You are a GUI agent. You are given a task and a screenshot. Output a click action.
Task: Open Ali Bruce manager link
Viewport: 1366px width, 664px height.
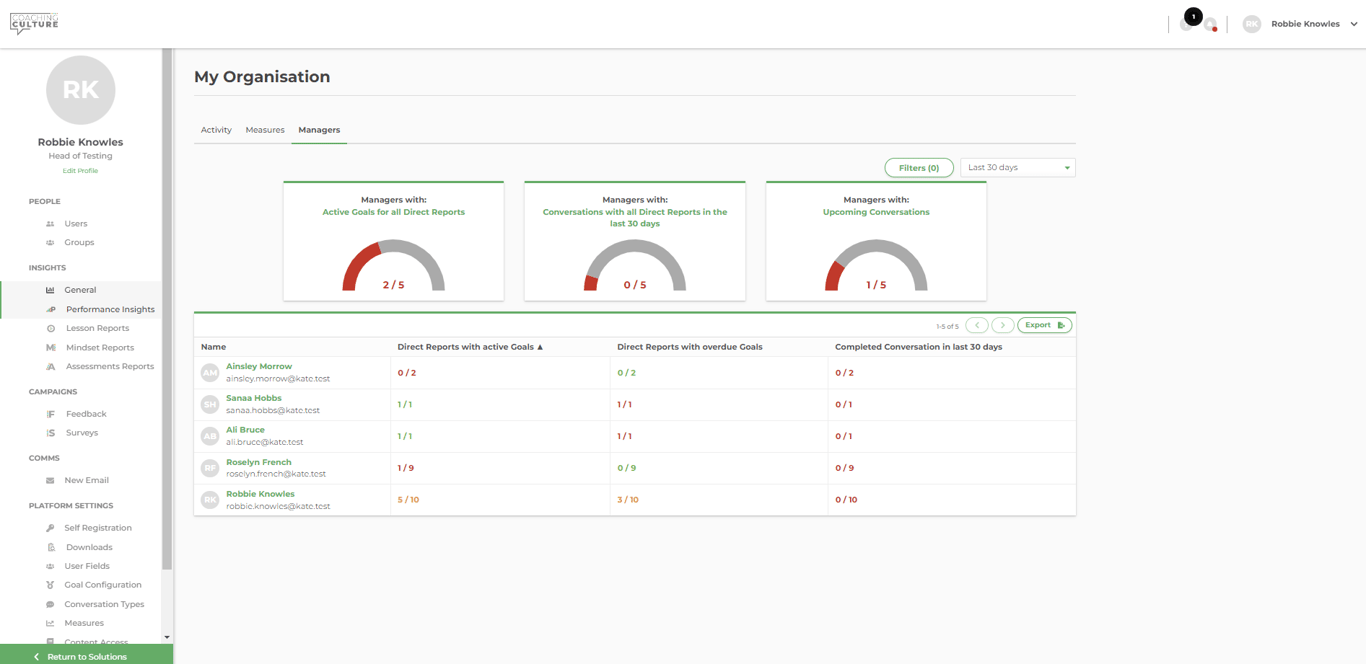[245, 430]
